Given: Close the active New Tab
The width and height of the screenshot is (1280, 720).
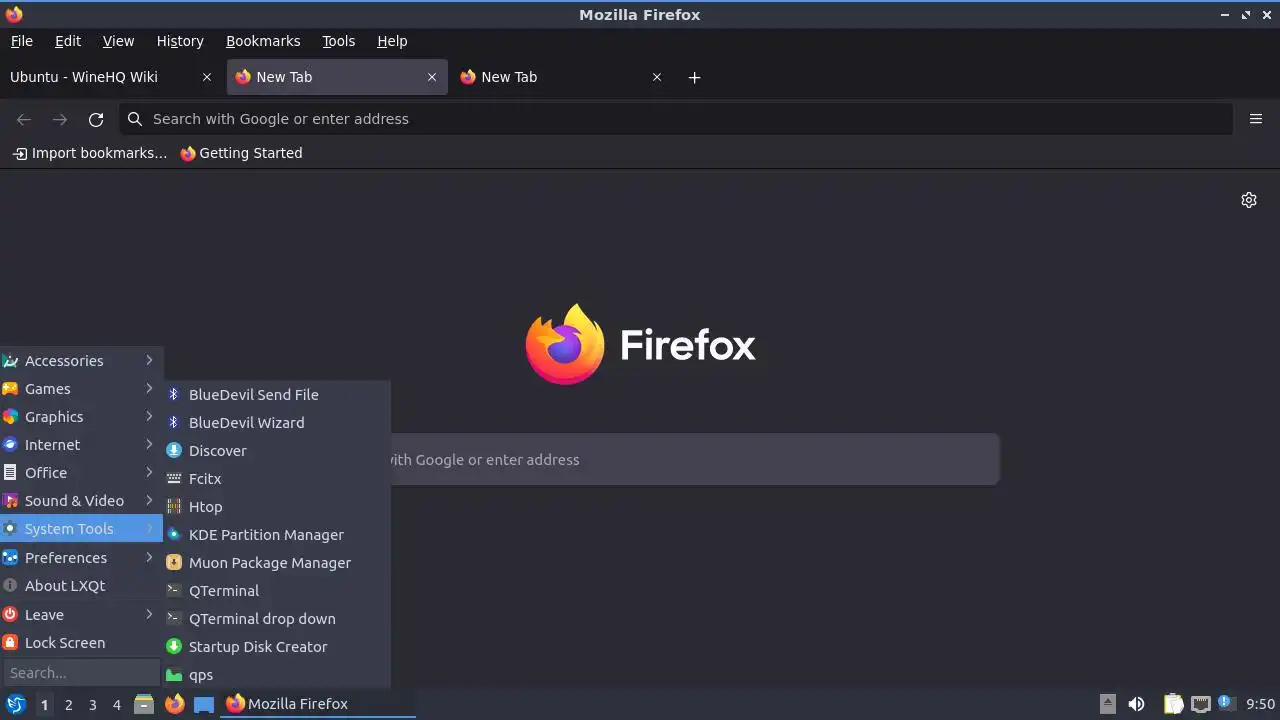Looking at the screenshot, I should [x=432, y=77].
